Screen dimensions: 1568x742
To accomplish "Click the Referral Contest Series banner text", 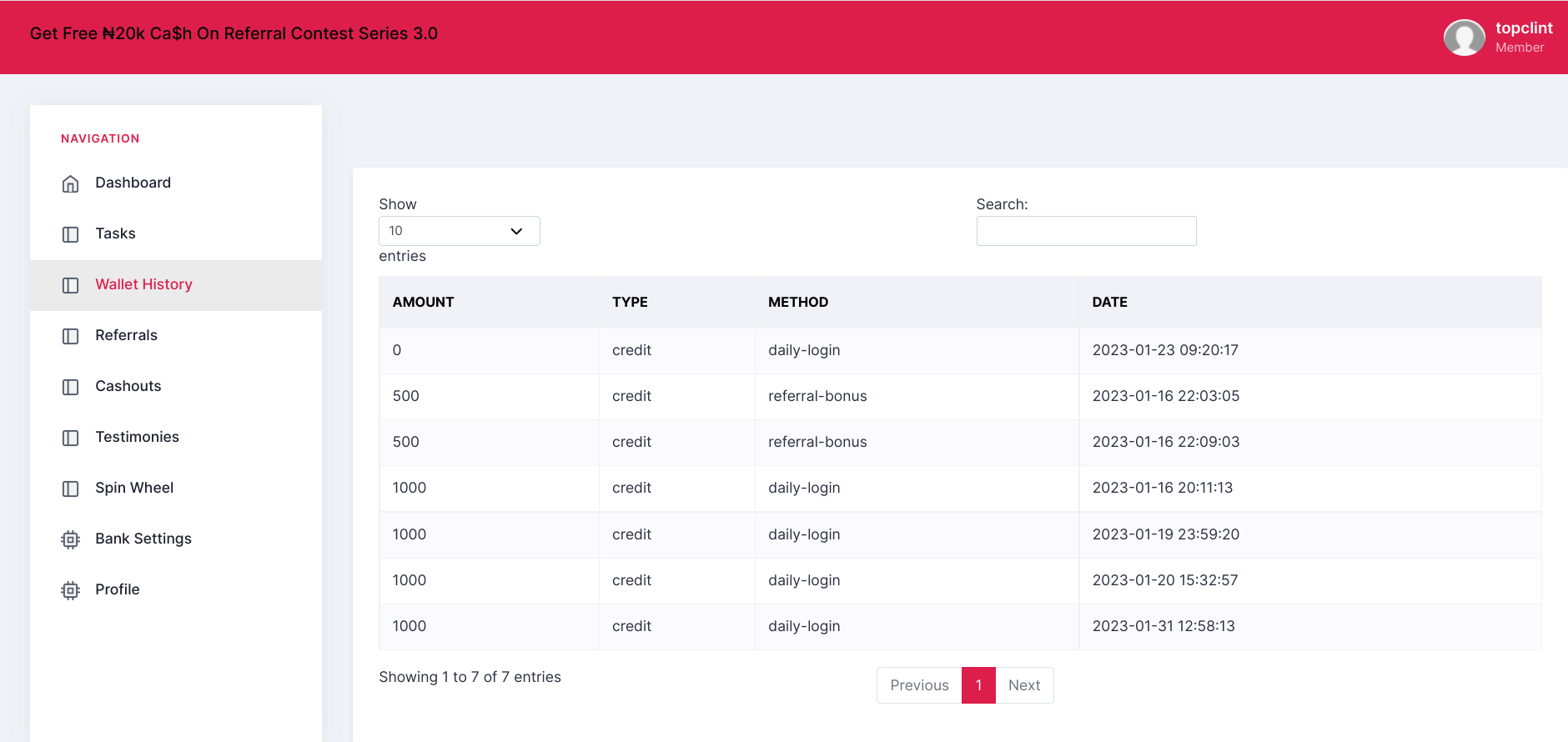I will (234, 33).
